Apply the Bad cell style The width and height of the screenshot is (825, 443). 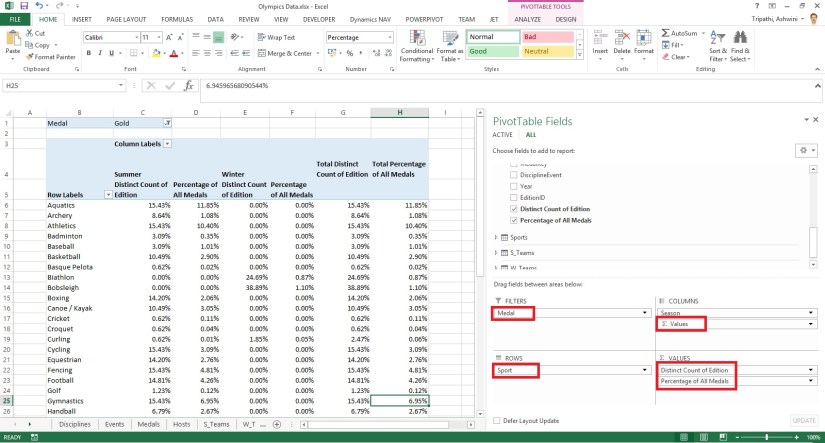547,37
